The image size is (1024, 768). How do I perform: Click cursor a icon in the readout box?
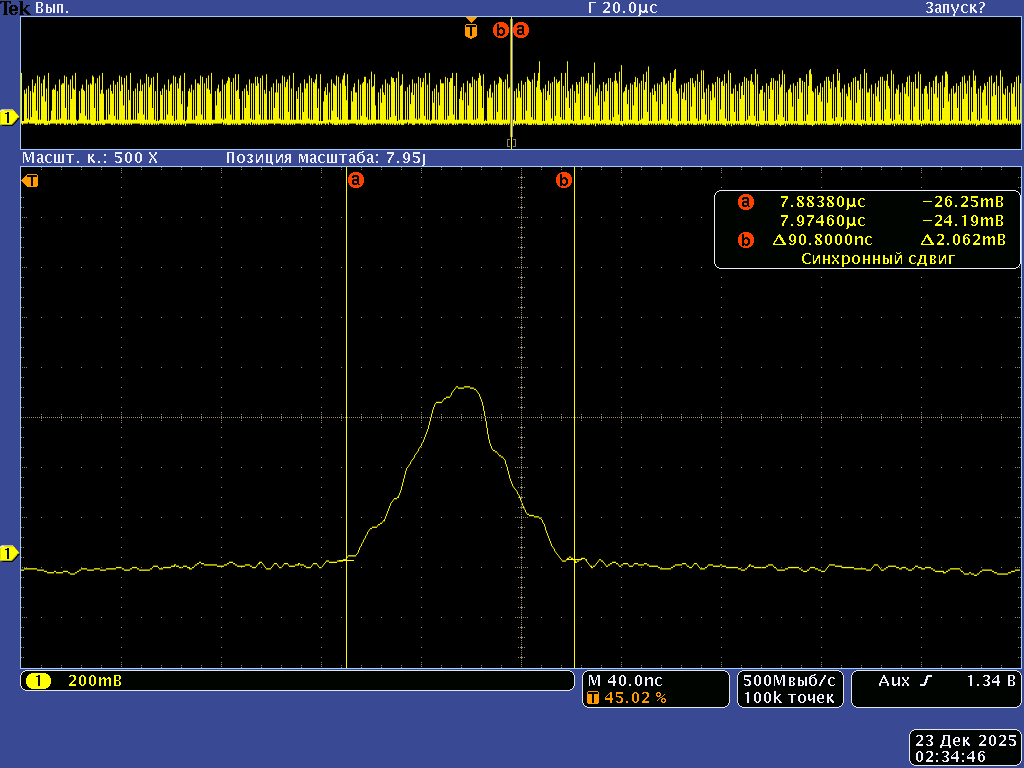(x=745, y=202)
